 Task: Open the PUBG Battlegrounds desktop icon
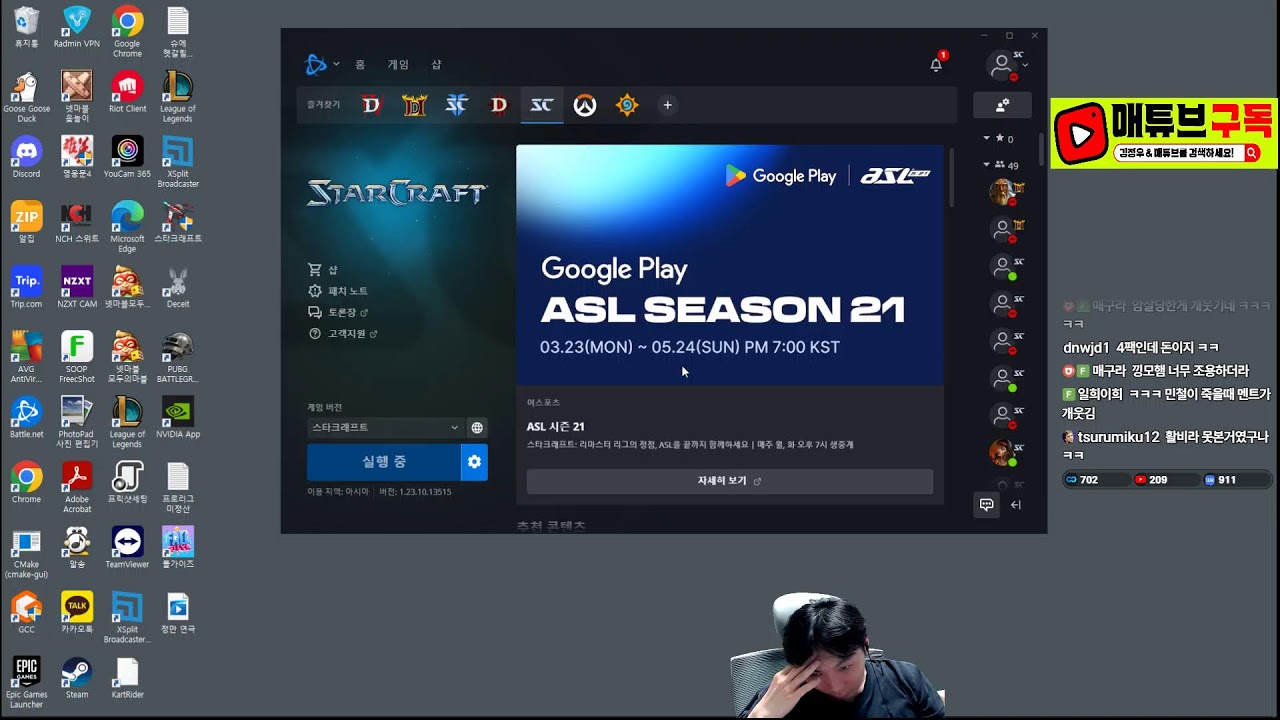pos(178,358)
